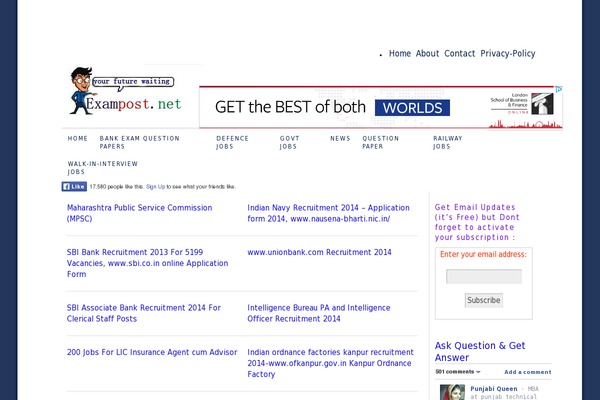Image resolution: width=600 pixels, height=400 pixels.
Task: Open the Railway Jobs menu item
Action: 447,142
